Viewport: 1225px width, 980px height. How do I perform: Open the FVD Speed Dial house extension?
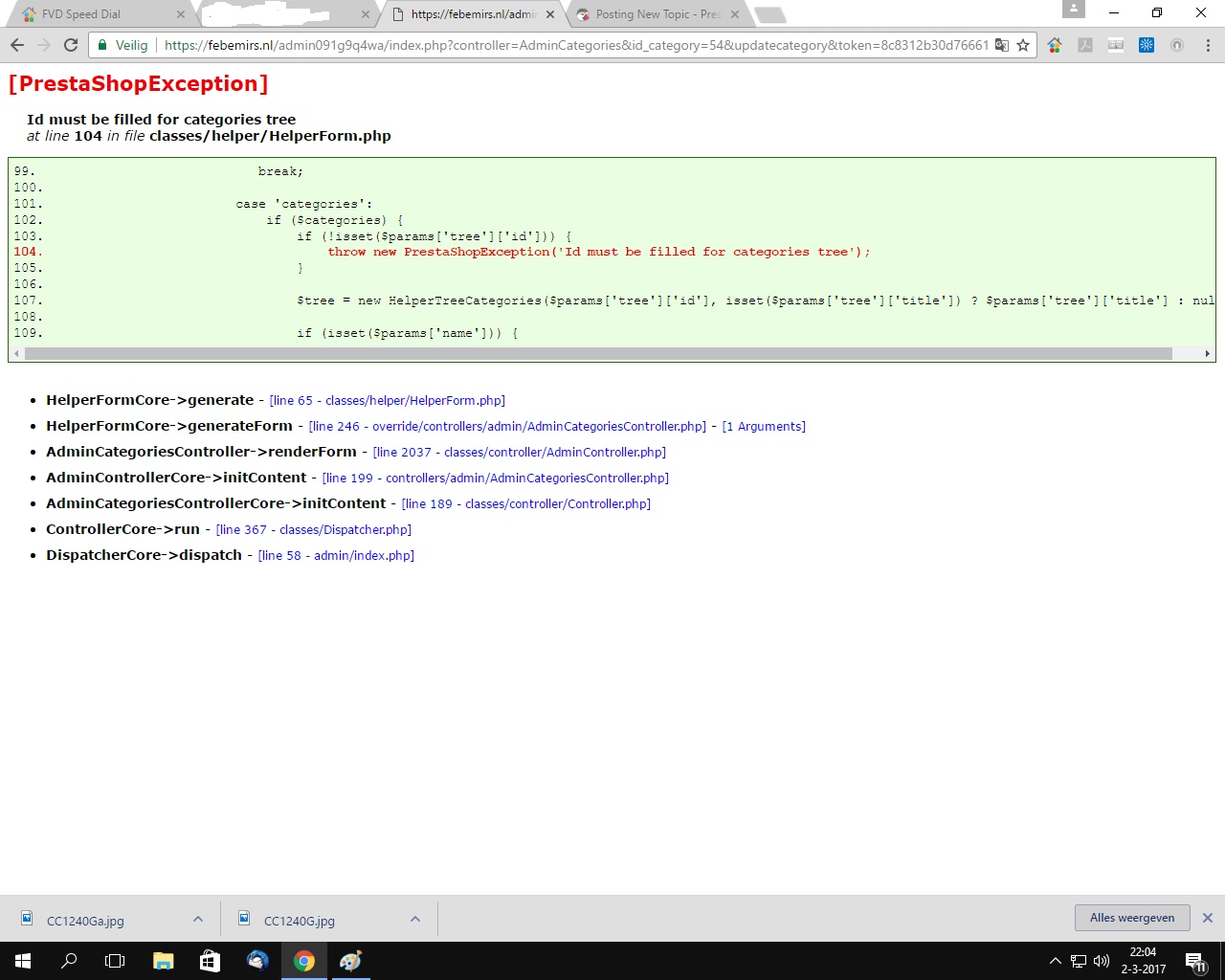(x=1055, y=45)
